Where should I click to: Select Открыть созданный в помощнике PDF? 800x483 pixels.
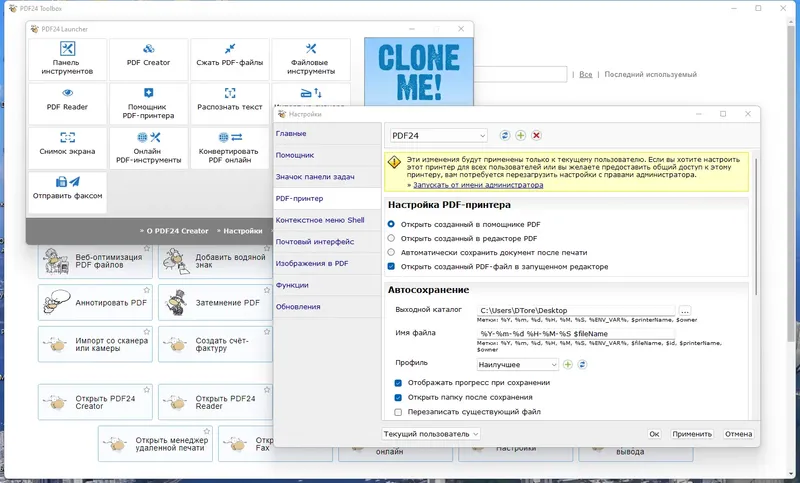(x=391, y=224)
